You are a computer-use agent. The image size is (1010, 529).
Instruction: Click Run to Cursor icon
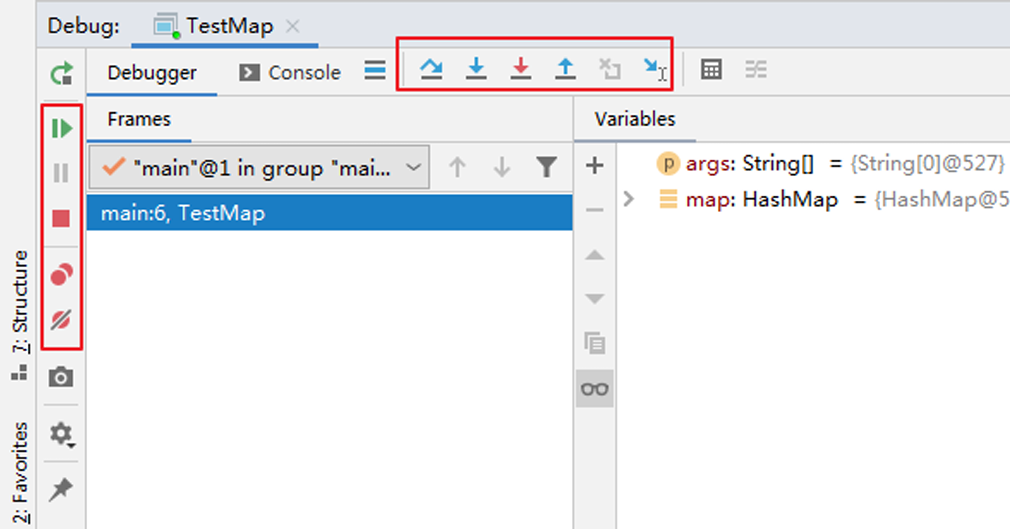pyautogui.click(x=655, y=69)
